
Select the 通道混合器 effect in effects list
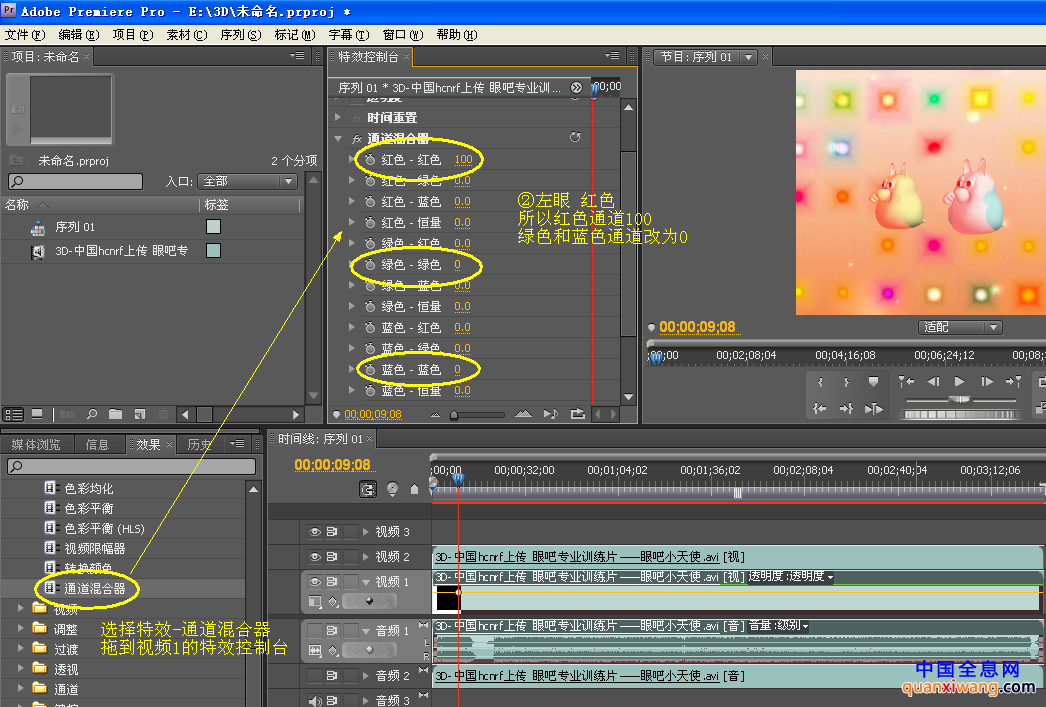(94, 588)
